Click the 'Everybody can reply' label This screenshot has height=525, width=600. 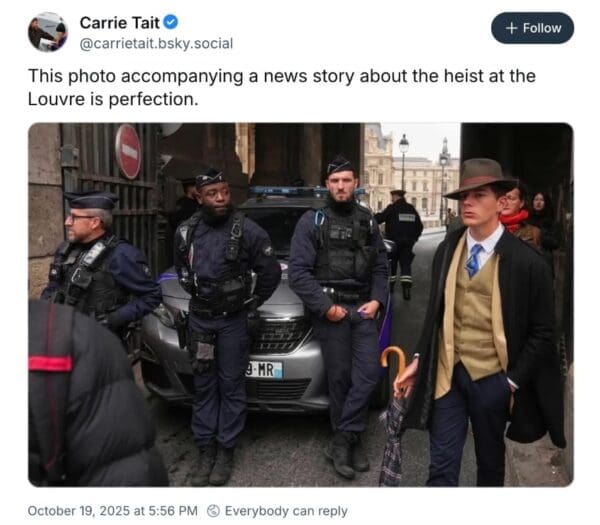286,510
